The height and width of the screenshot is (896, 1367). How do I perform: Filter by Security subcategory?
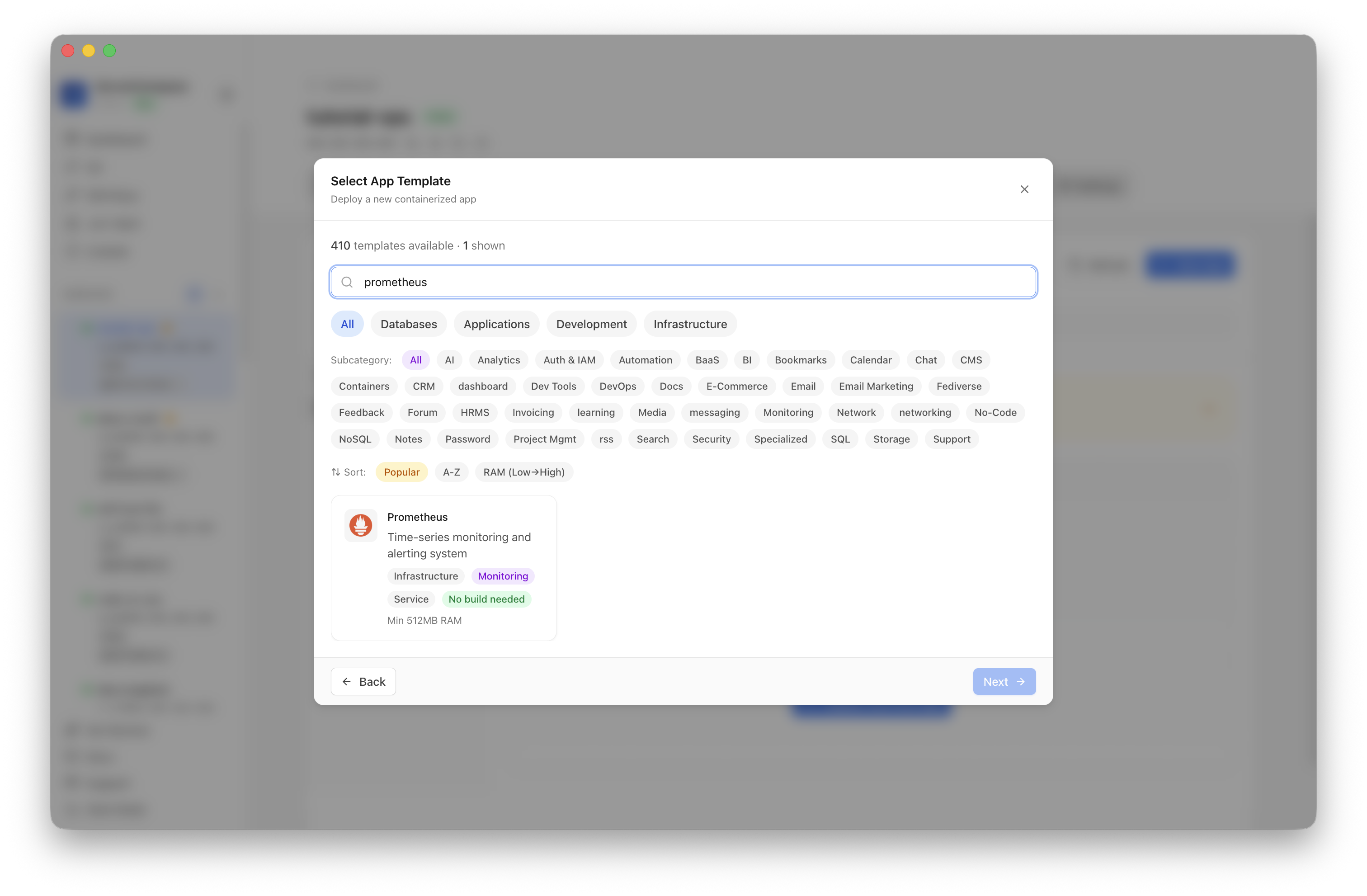[711, 439]
